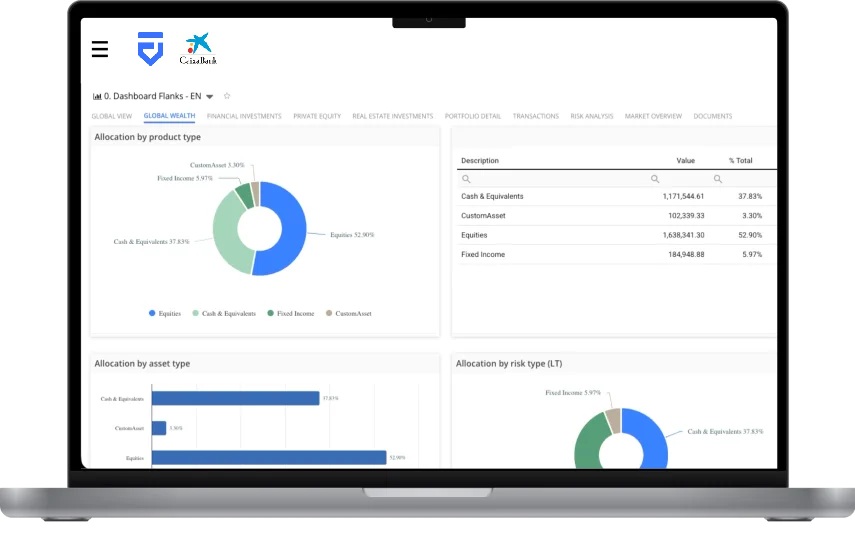Screen dimensions: 855x534
Task: Click the search icon under Description column
Action: point(466,179)
